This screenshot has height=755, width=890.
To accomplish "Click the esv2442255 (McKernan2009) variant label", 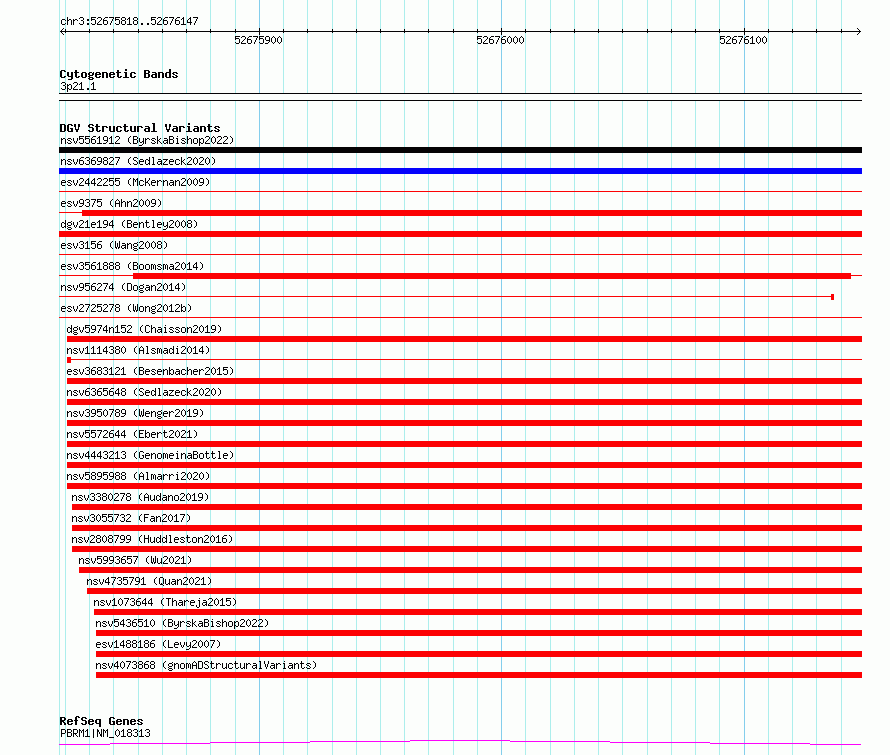I will click(x=135, y=182).
